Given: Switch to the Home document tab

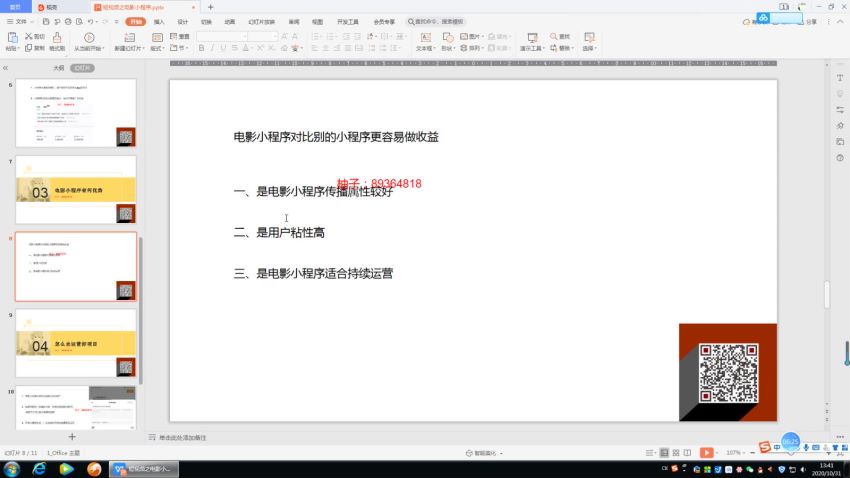Looking at the screenshot, I should pyautogui.click(x=15, y=7).
